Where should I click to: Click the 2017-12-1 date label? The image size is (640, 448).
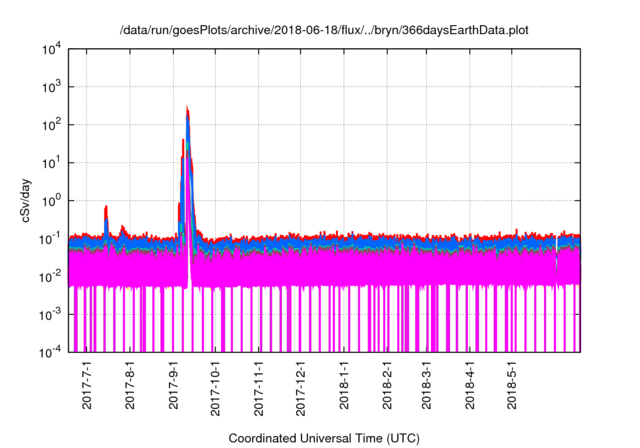tap(300, 388)
